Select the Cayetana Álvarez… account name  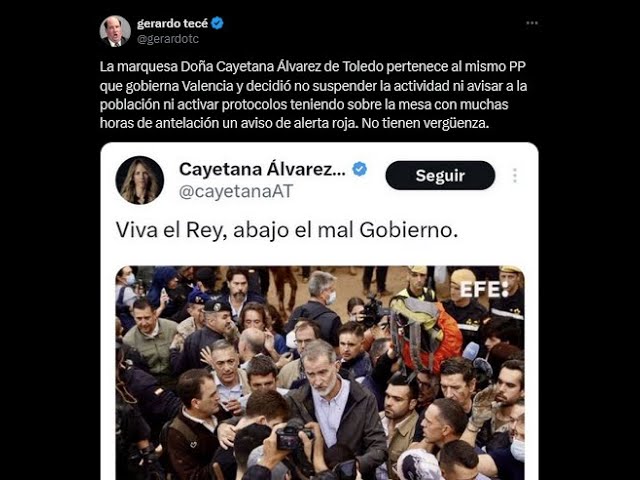262,169
